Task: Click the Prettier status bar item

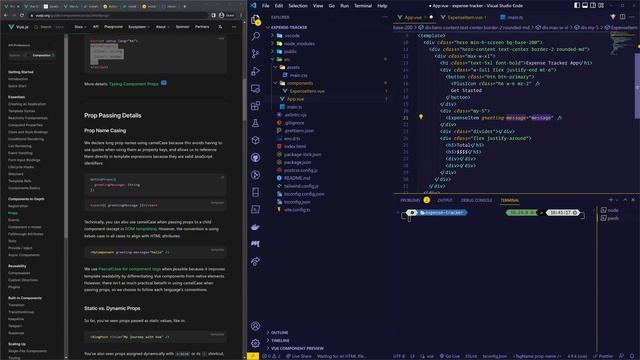Action: click(603, 356)
